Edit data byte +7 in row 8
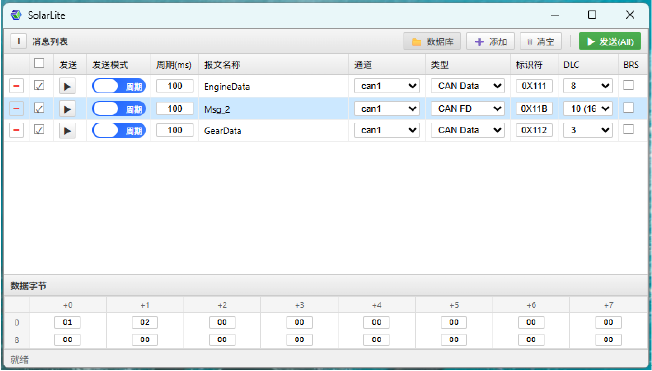This screenshot has width=652, height=371. [x=608, y=340]
